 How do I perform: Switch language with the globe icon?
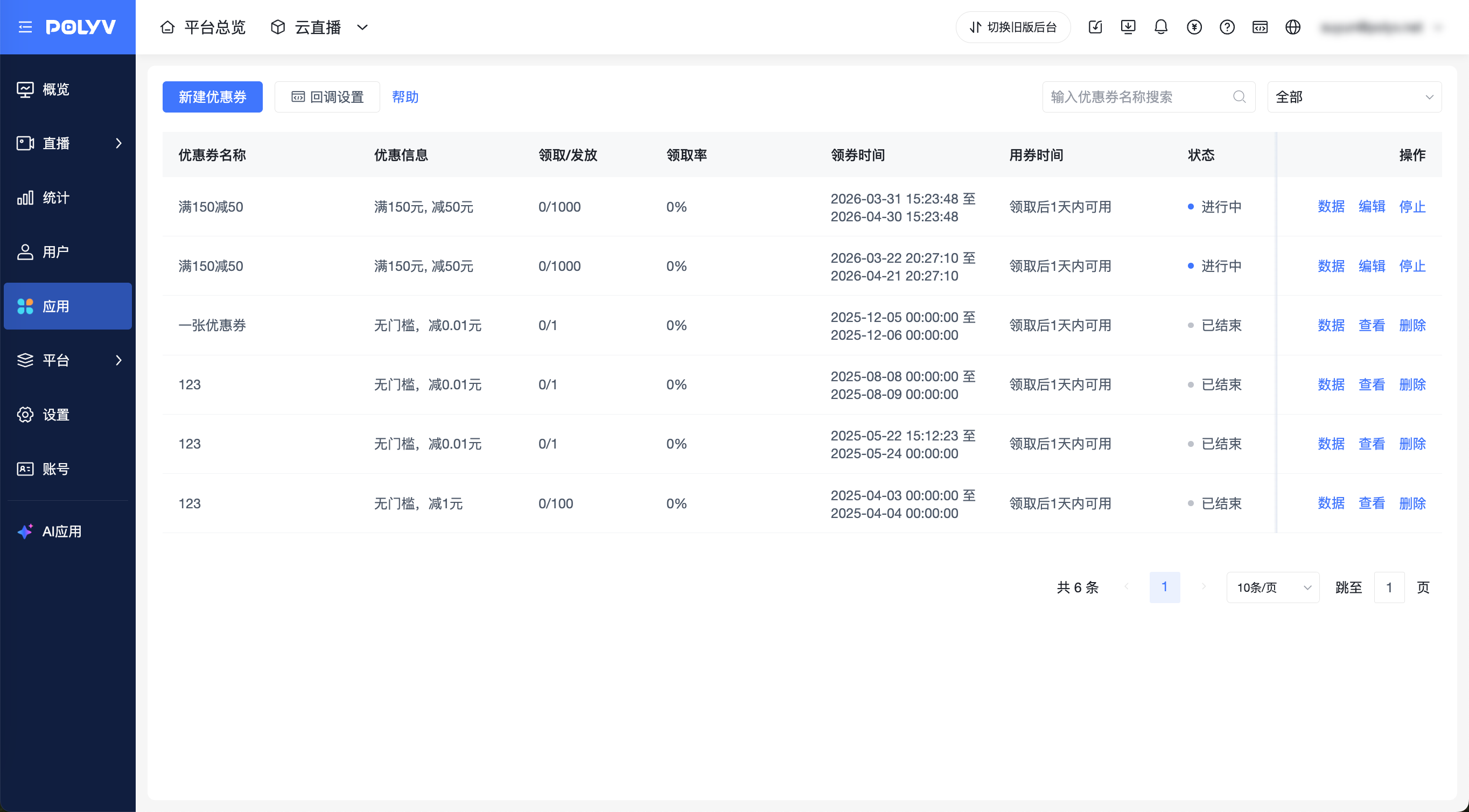[x=1293, y=27]
